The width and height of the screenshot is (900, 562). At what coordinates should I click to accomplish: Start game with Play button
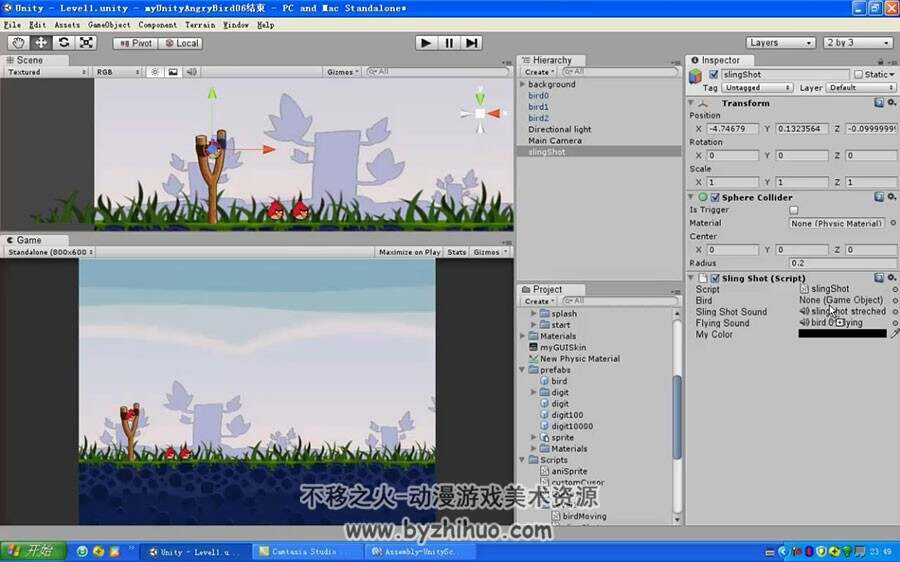[x=426, y=43]
